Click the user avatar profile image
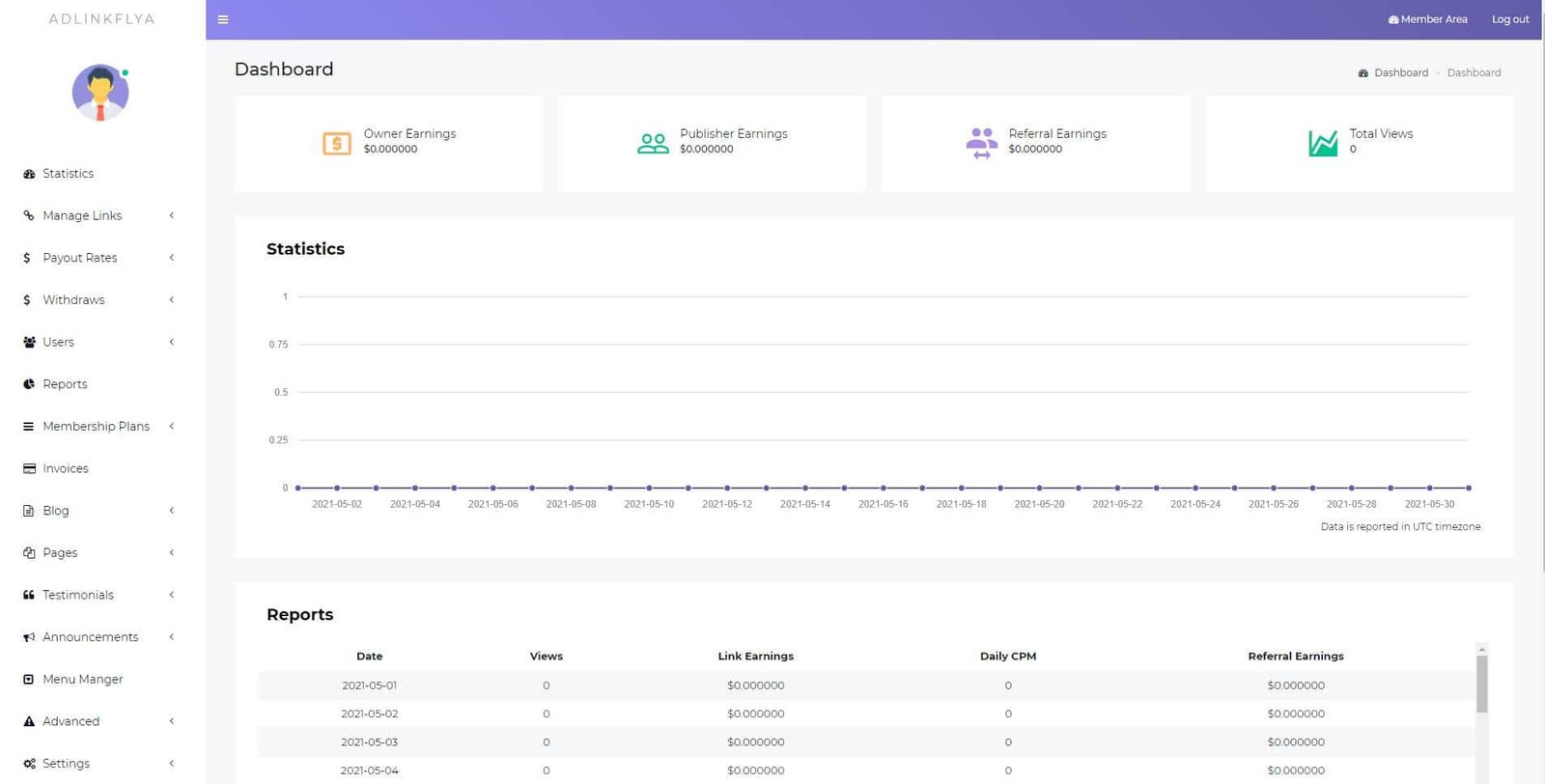 click(100, 93)
